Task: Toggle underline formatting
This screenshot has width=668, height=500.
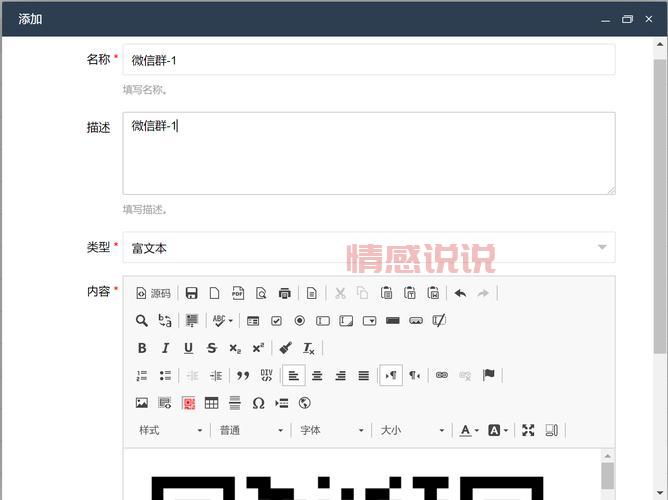Action: pyautogui.click(x=188, y=348)
